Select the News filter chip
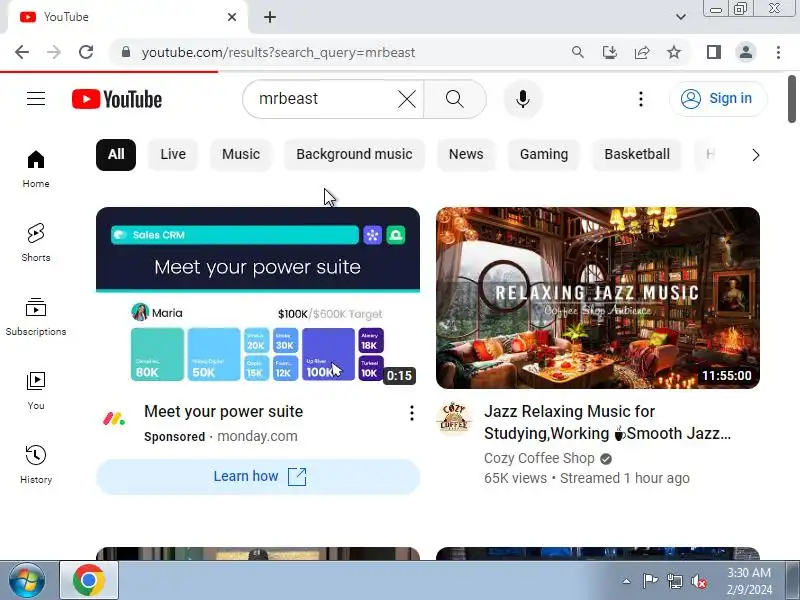This screenshot has width=800, height=600. (x=466, y=155)
